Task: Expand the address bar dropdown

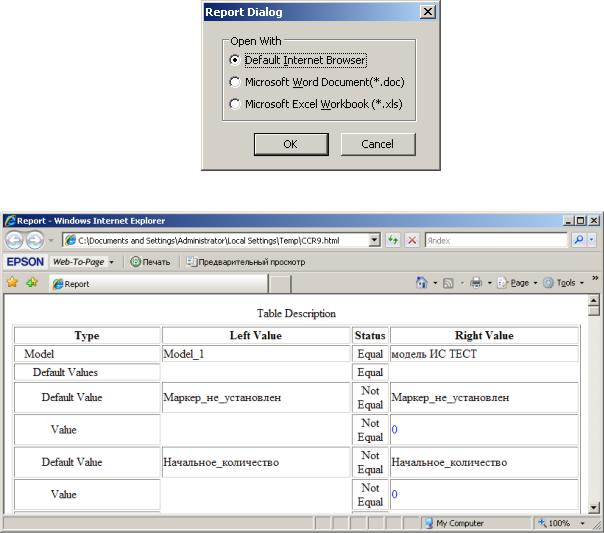Action: [x=374, y=240]
